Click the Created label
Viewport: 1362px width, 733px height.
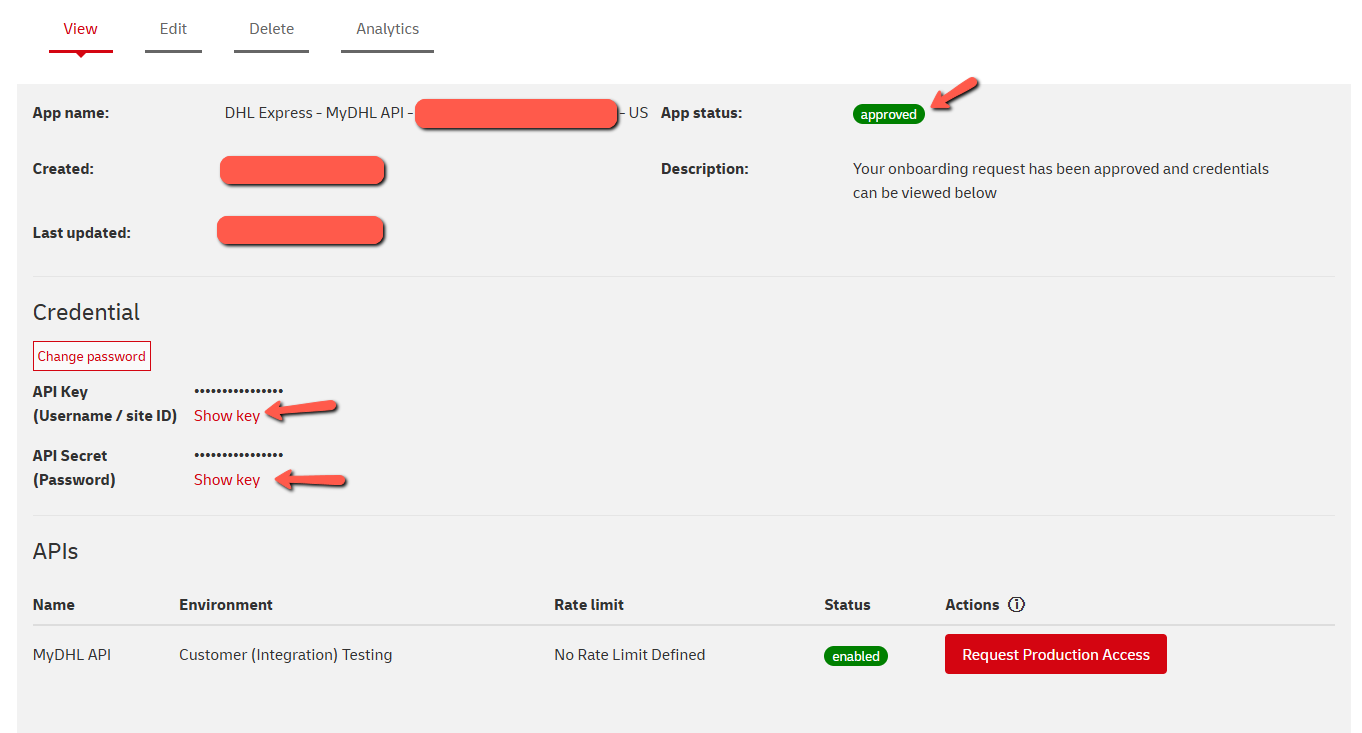pyautogui.click(x=63, y=169)
